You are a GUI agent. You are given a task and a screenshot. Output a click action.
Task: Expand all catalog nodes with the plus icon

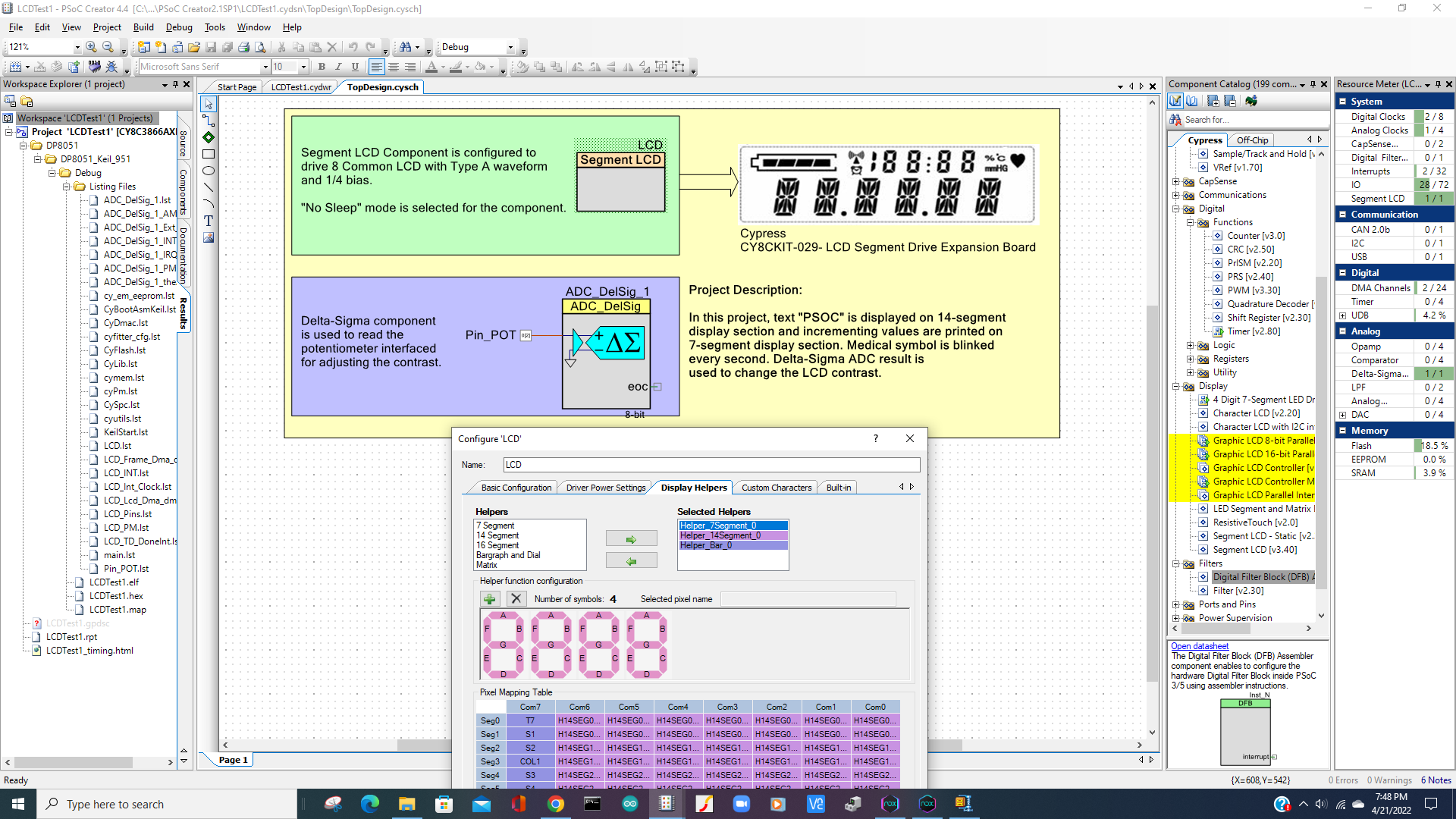coord(1213,101)
